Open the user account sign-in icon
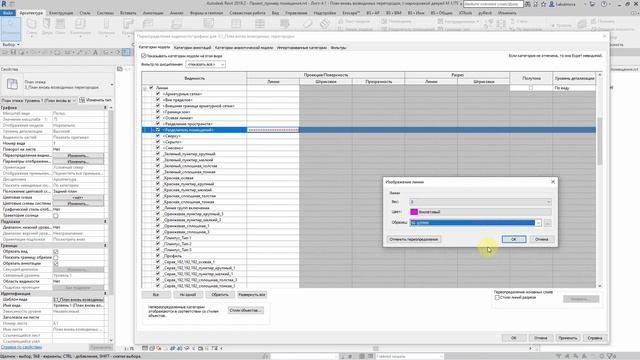 click(x=552, y=4)
